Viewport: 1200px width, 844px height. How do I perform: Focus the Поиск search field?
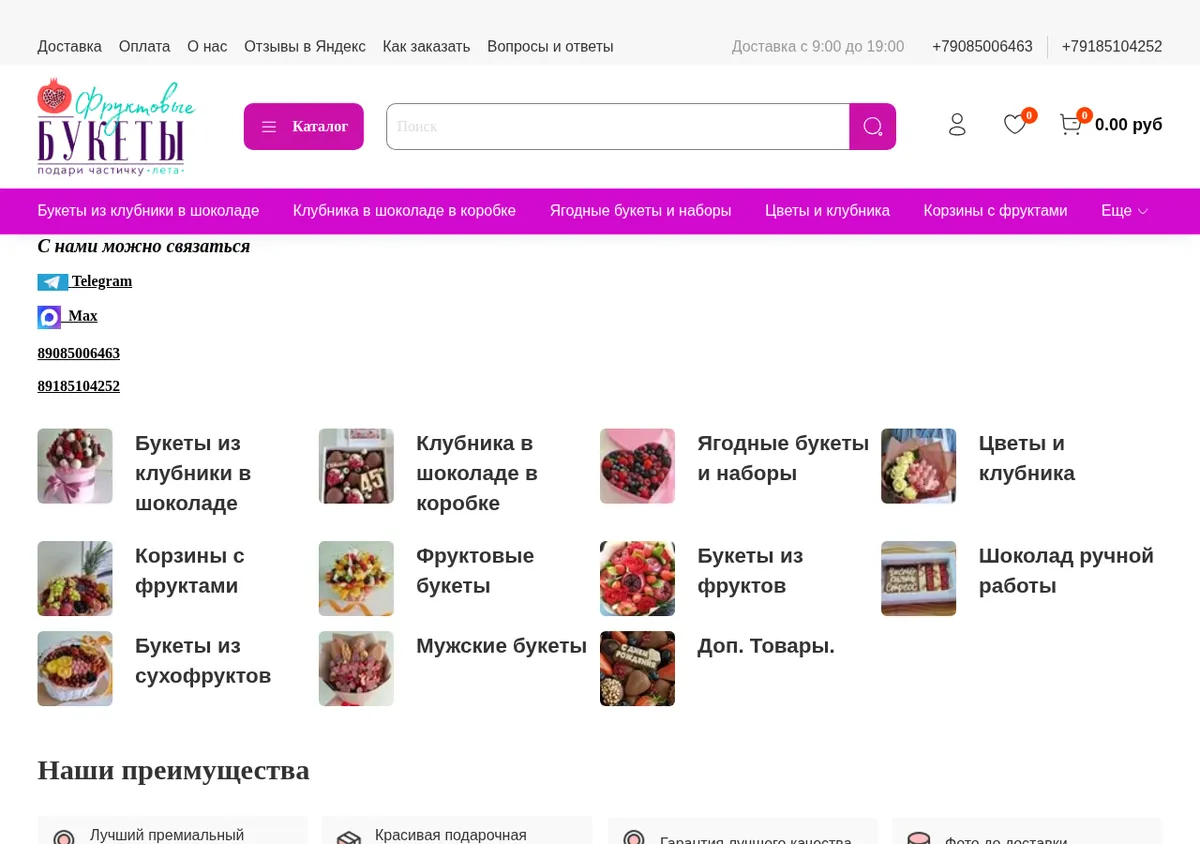coord(618,126)
